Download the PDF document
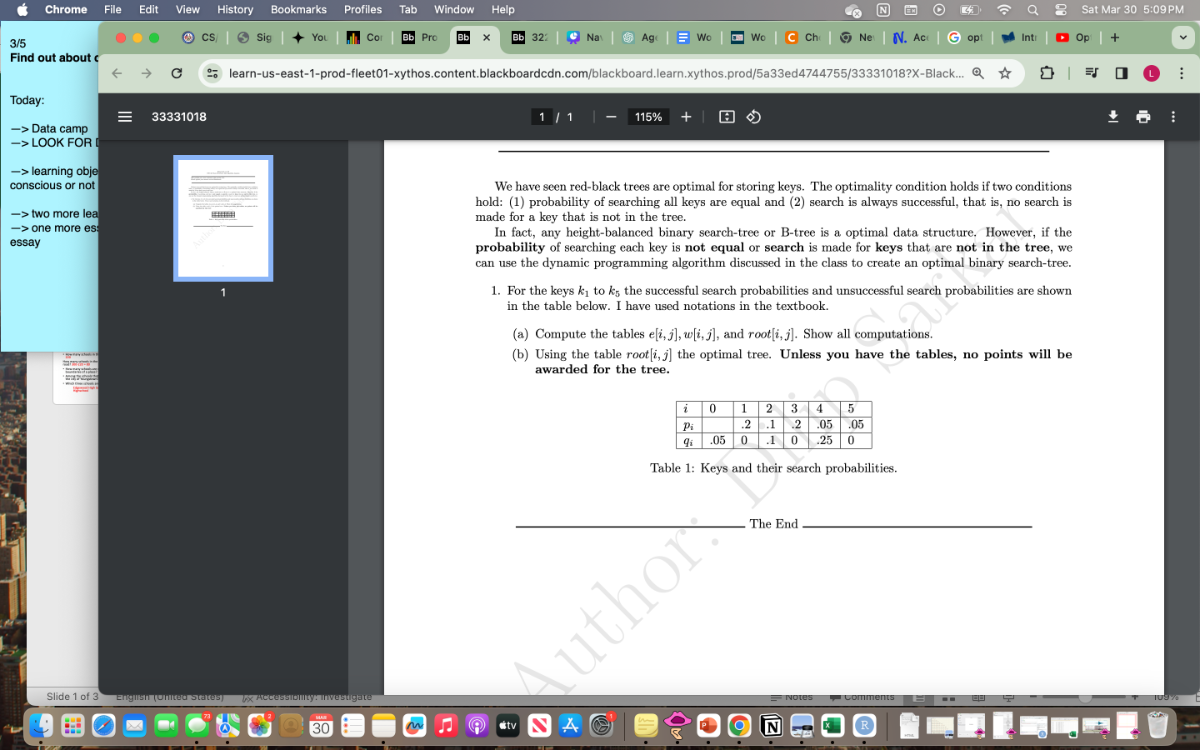 [x=1113, y=117]
